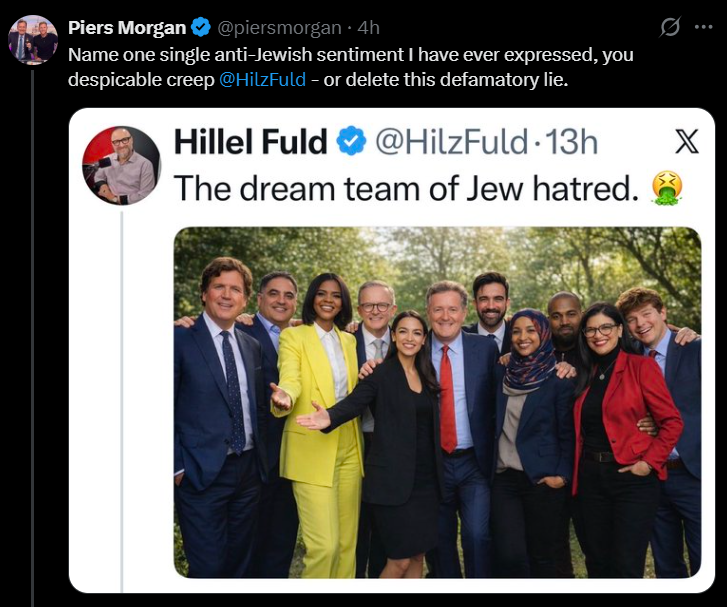This screenshot has width=727, height=607.
Task: Click the vomiting face emoji
Action: click(x=667, y=188)
